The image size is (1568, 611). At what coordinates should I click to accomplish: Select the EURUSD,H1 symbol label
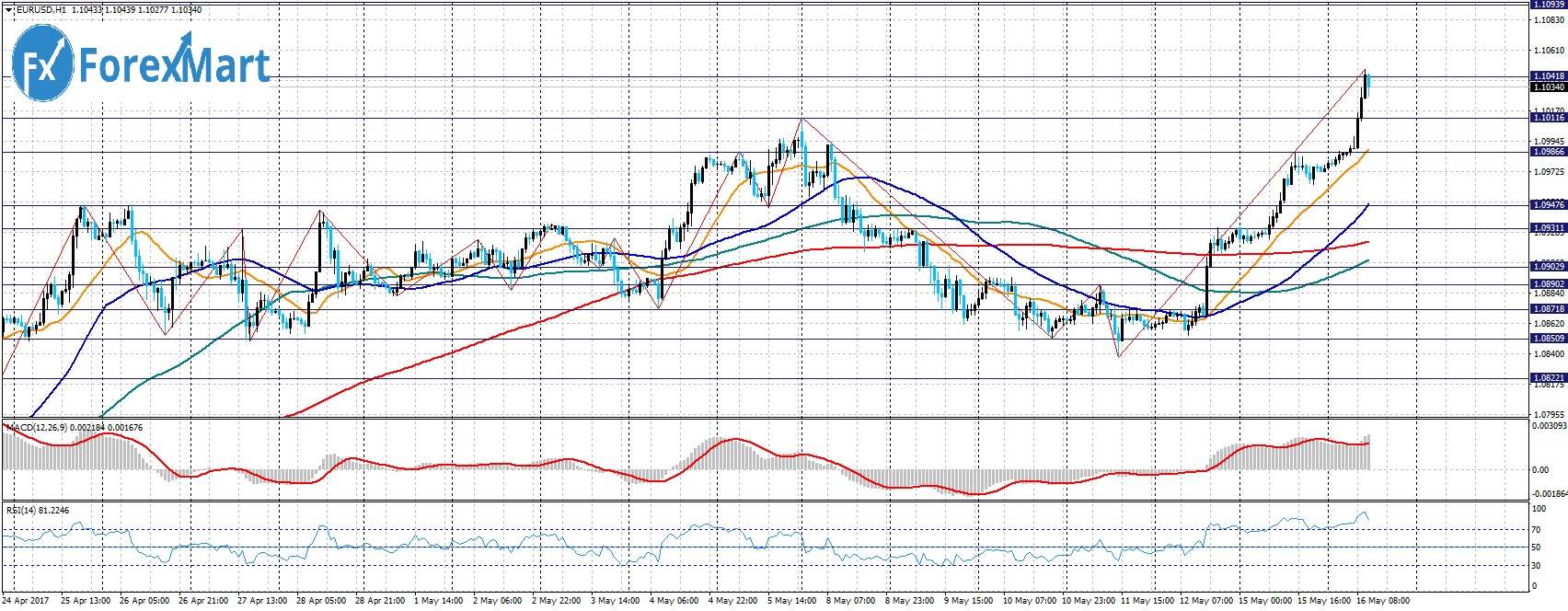[x=40, y=9]
